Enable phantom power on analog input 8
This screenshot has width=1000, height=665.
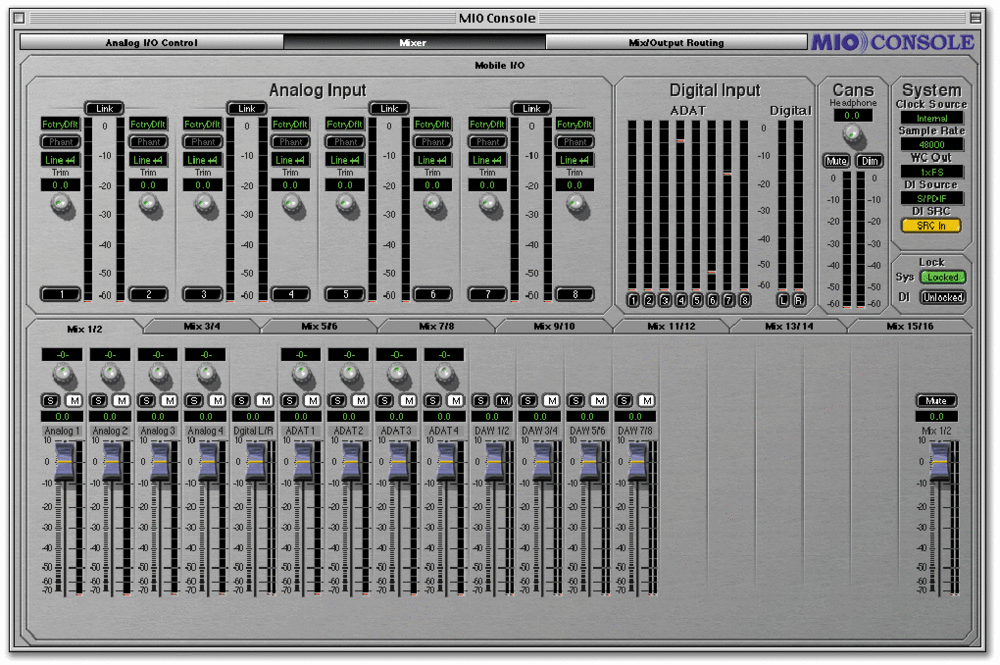click(575, 142)
